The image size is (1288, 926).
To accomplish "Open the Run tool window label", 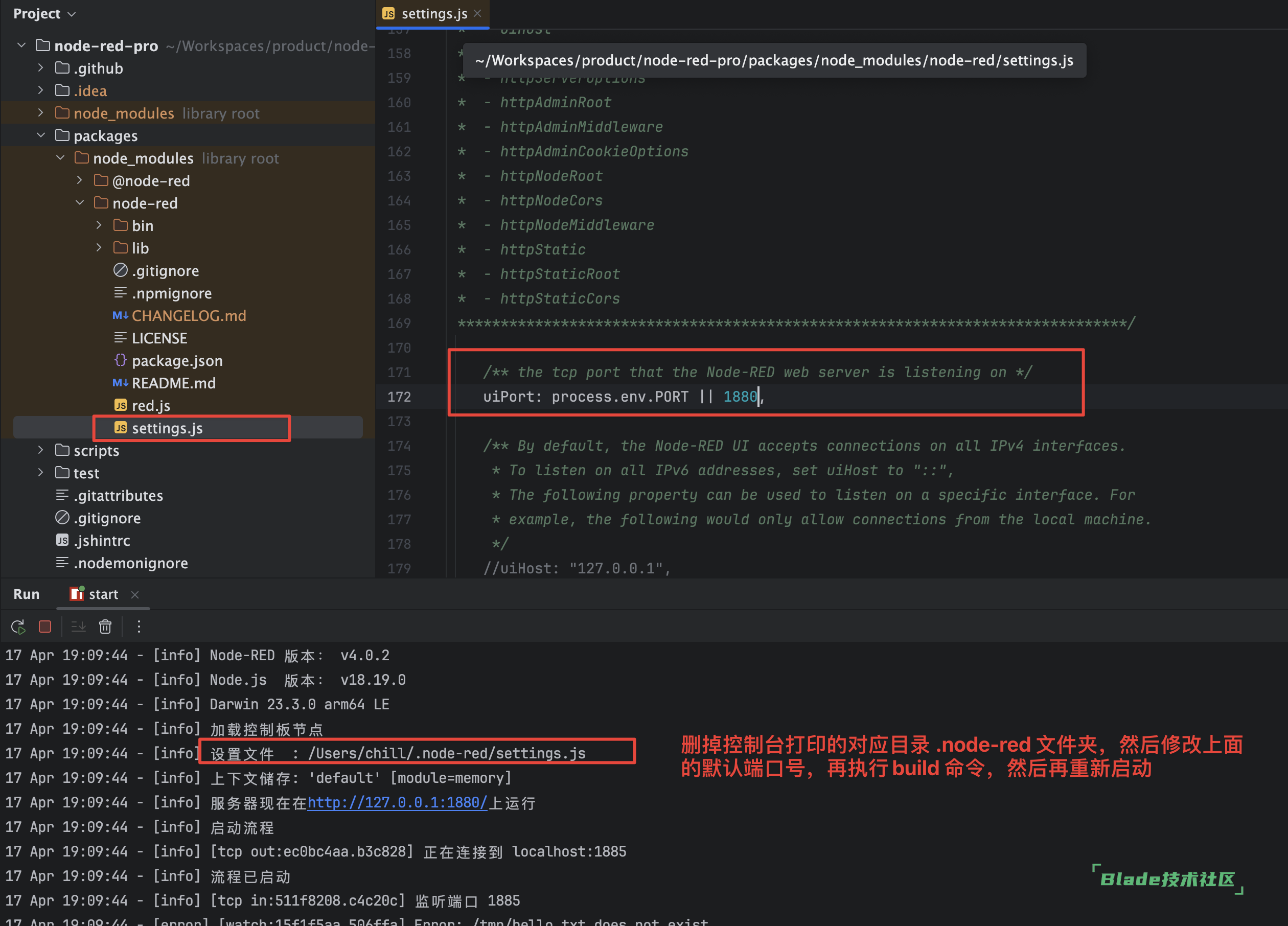I will (26, 594).
